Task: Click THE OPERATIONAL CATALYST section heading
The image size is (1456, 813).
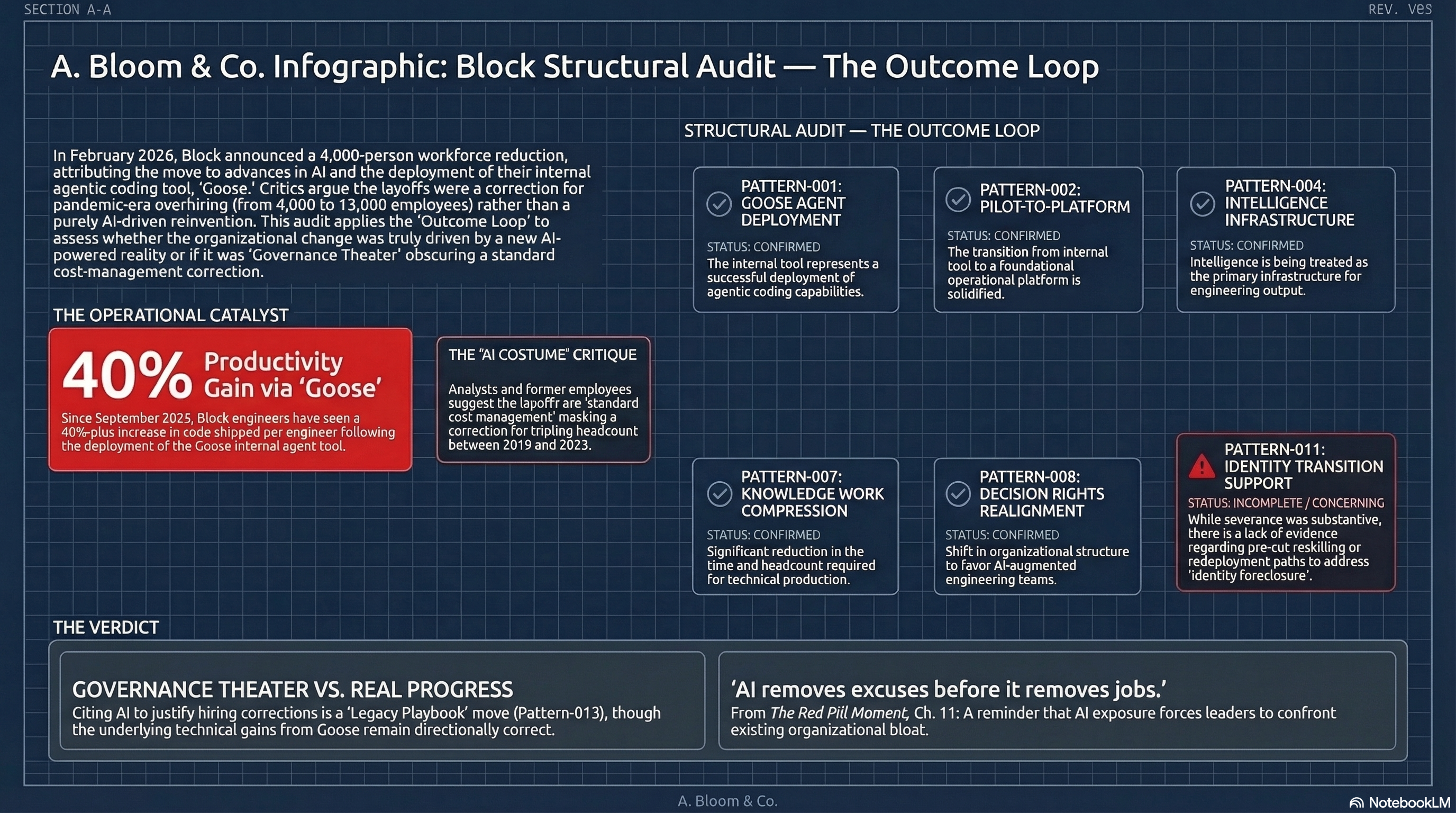Action: click(x=171, y=315)
